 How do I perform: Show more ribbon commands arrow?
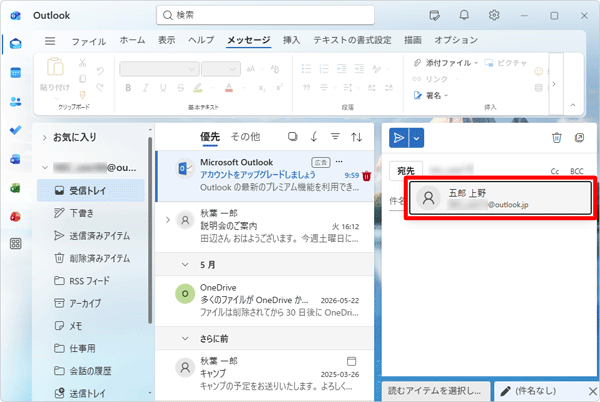click(x=554, y=84)
